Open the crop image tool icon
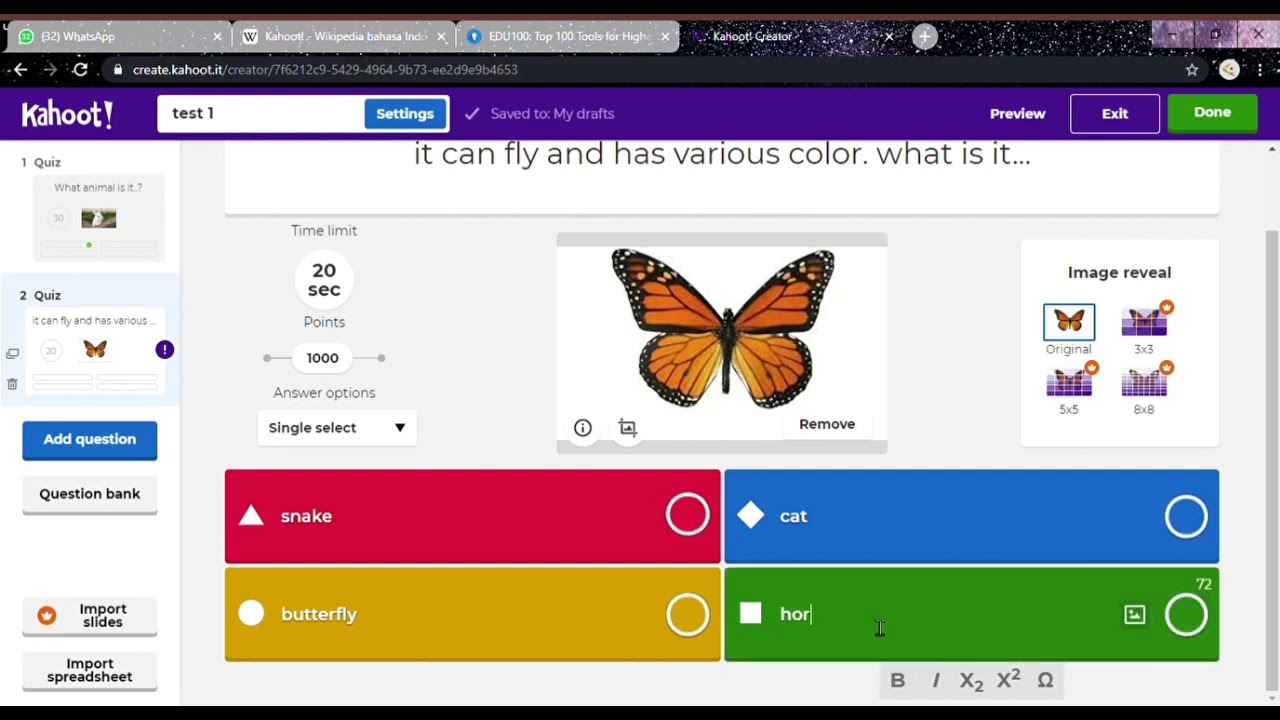 click(x=628, y=428)
